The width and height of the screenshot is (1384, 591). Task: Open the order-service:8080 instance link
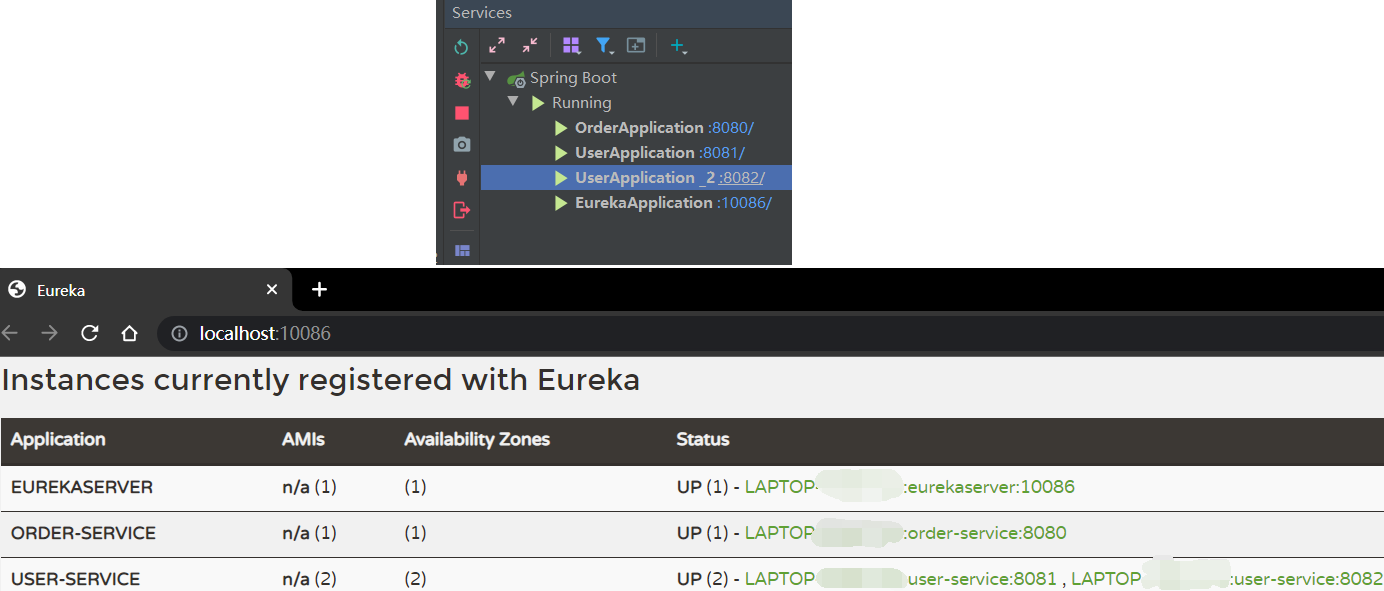pos(906,533)
